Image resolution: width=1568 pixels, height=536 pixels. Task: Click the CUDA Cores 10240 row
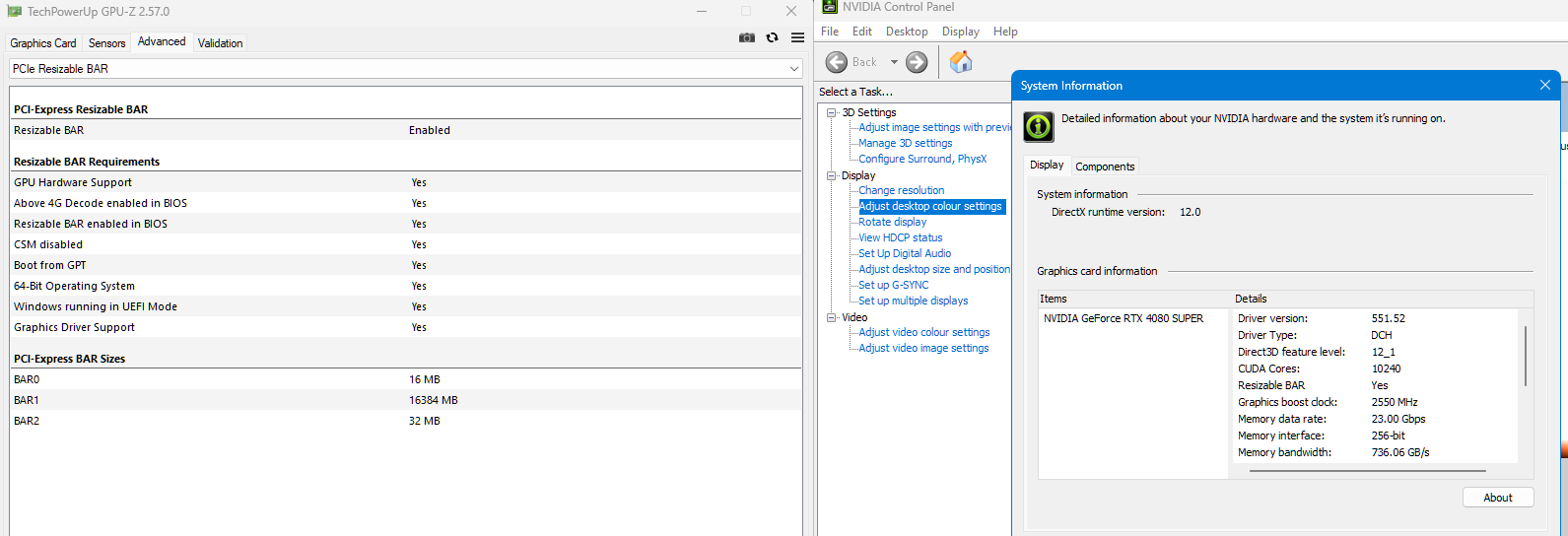1375,368
